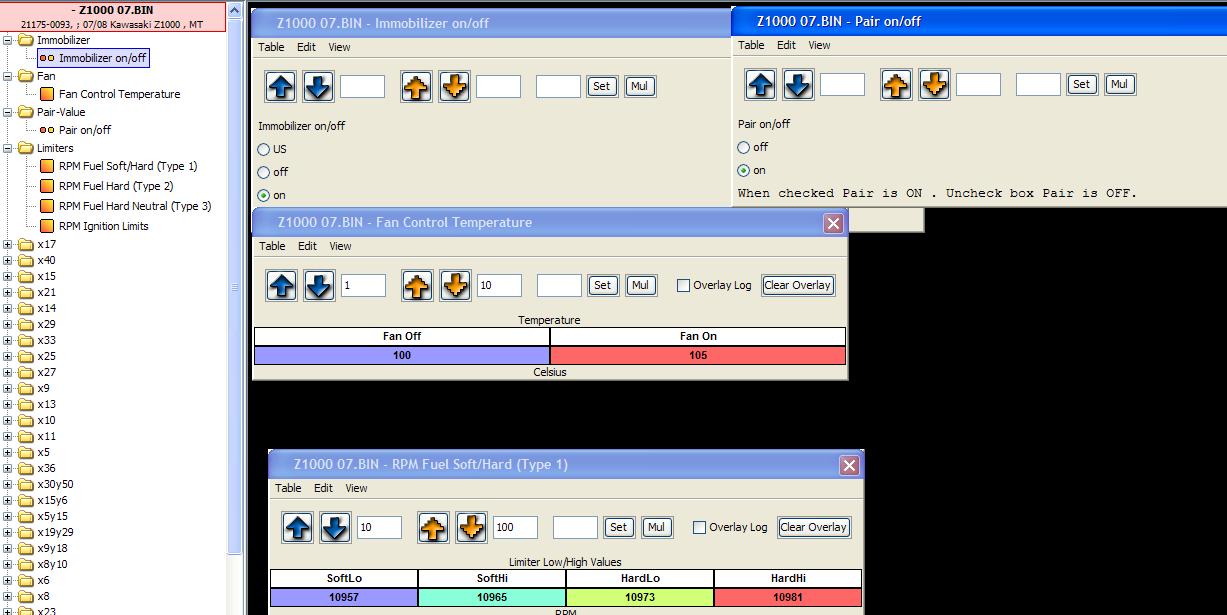Click orange down arrow in Immobilizer window
This screenshot has height=615, width=1227.
(453, 87)
